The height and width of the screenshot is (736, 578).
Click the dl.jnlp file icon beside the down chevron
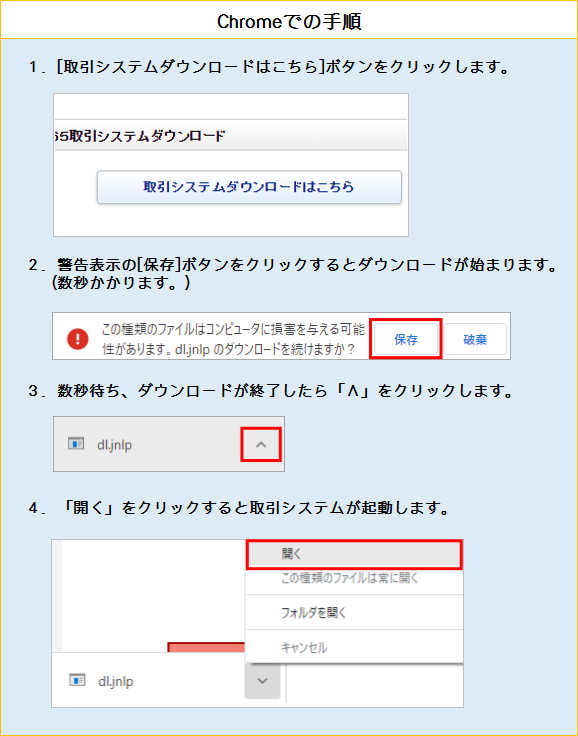pyautogui.click(x=77, y=680)
